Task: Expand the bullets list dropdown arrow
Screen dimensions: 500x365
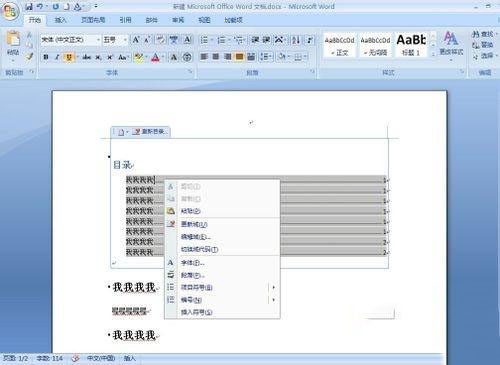Action: (212, 40)
